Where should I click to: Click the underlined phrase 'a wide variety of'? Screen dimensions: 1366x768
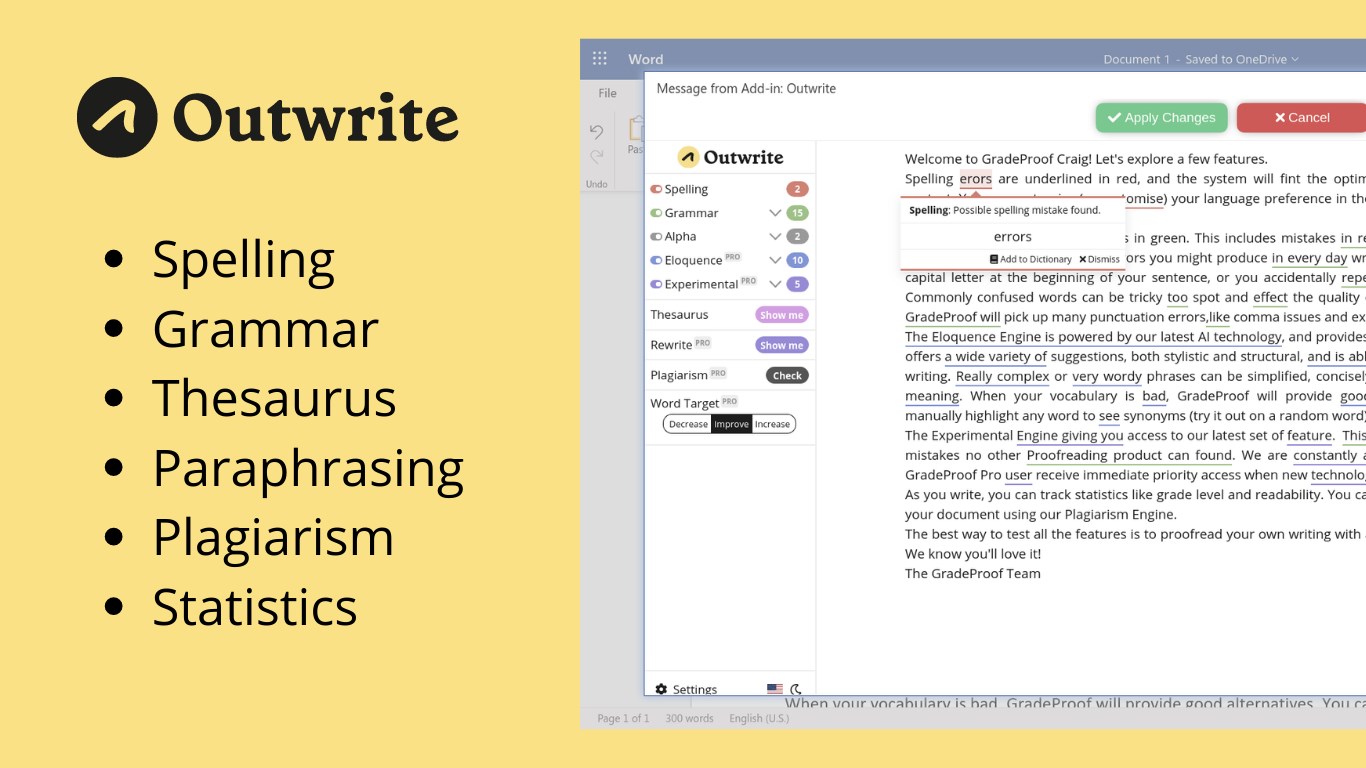996,356
